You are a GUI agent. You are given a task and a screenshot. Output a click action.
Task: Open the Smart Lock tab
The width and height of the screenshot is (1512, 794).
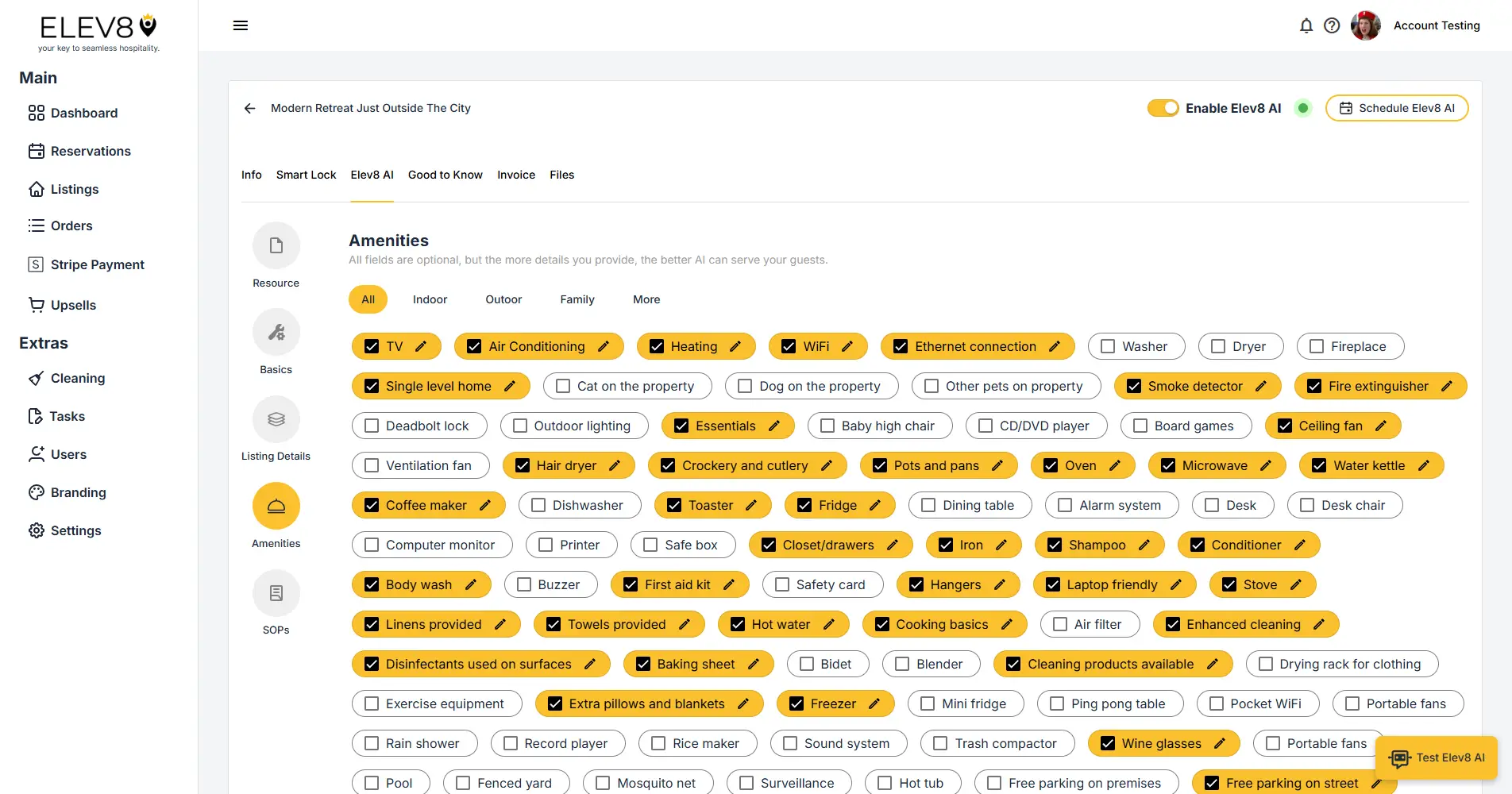(x=306, y=175)
